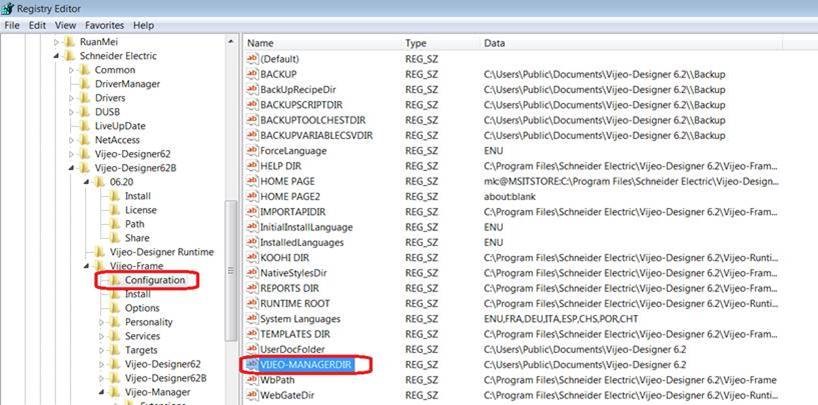This screenshot has width=818, height=405.
Task: Click the IMPORTAPIDIR value icon
Action: click(252, 212)
